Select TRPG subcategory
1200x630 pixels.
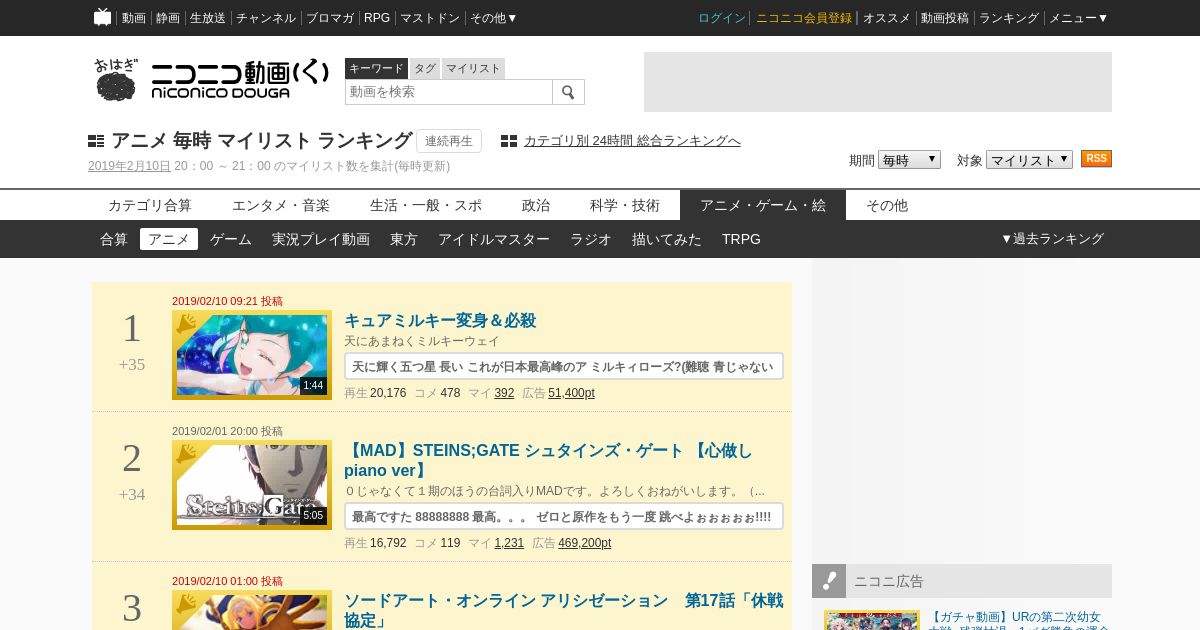click(741, 239)
